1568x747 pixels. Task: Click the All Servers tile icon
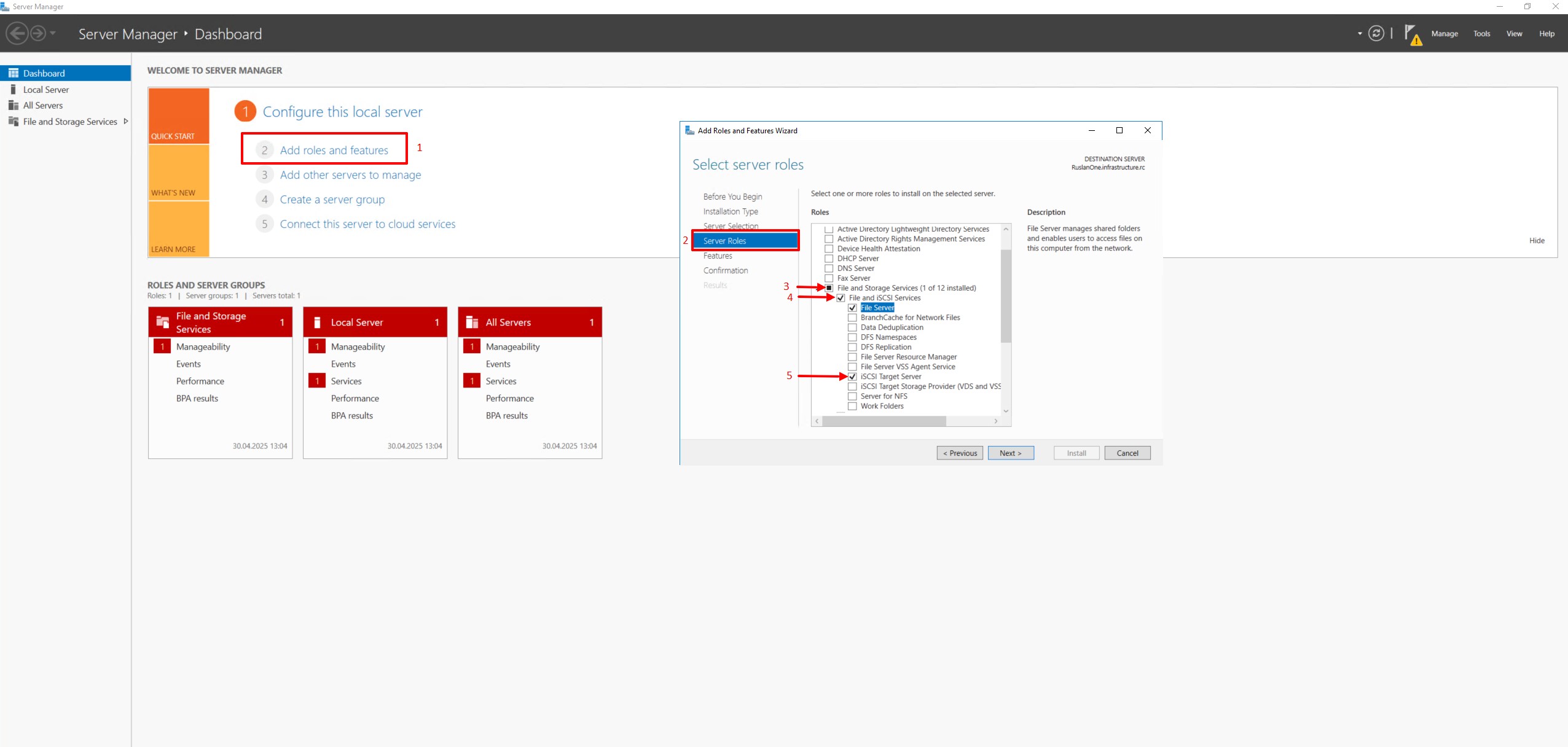472,322
